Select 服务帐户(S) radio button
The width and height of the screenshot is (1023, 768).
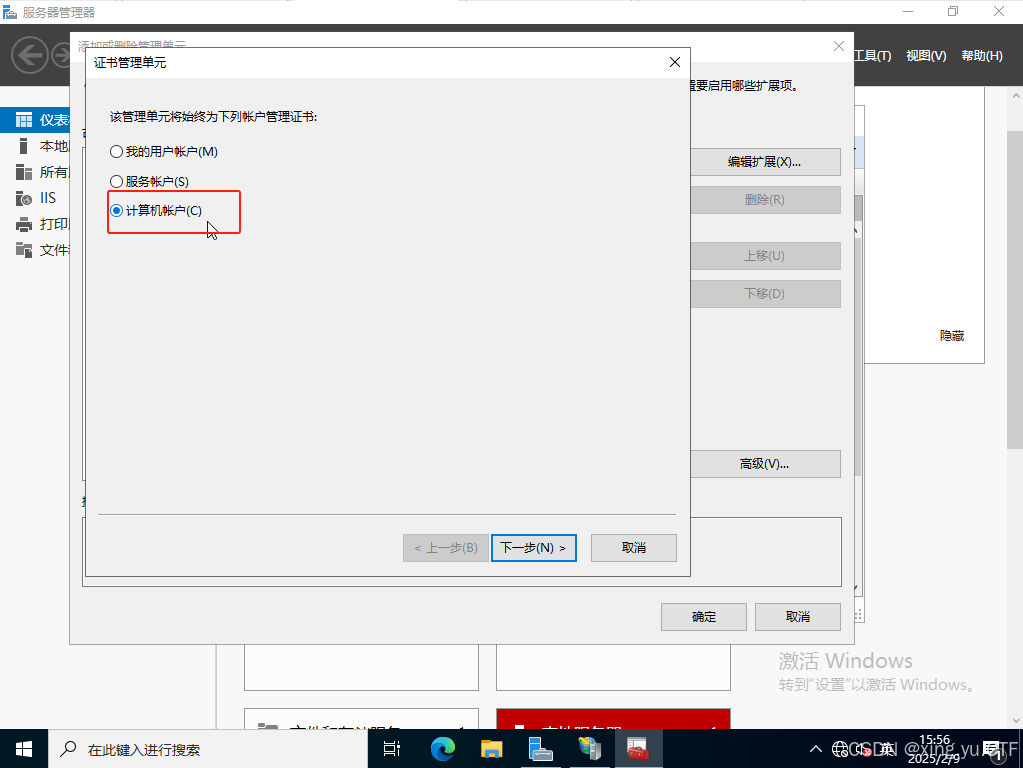coord(116,182)
